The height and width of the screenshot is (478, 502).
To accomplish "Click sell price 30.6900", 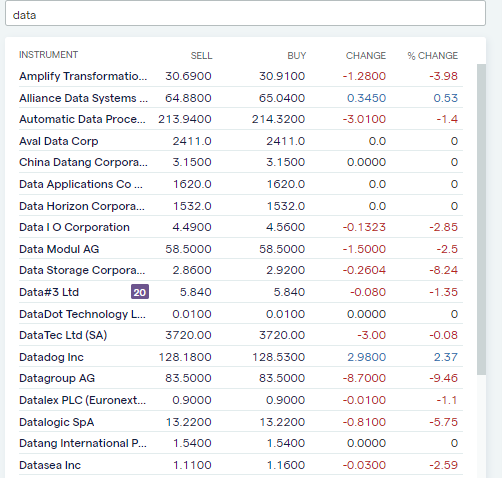I will tap(188, 76).
